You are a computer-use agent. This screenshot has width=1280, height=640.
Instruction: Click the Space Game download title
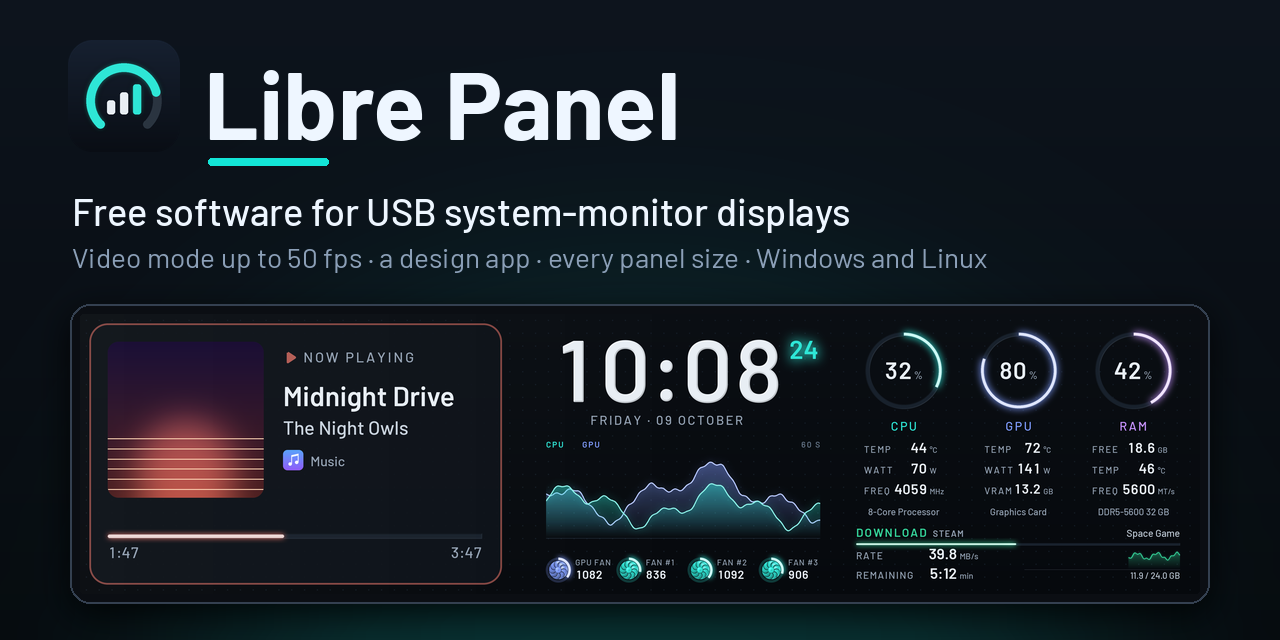coord(1153,533)
